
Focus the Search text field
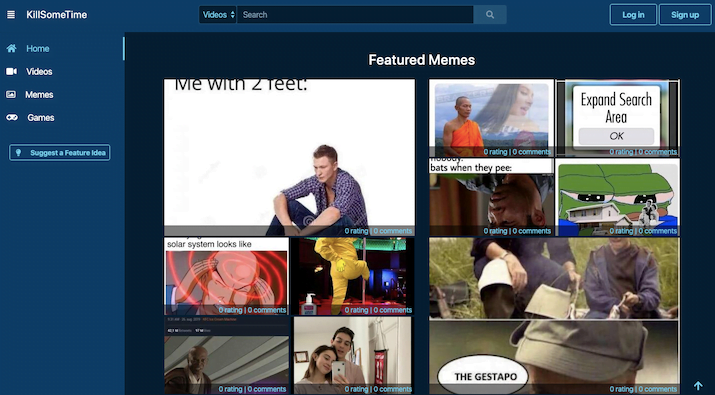tap(355, 15)
